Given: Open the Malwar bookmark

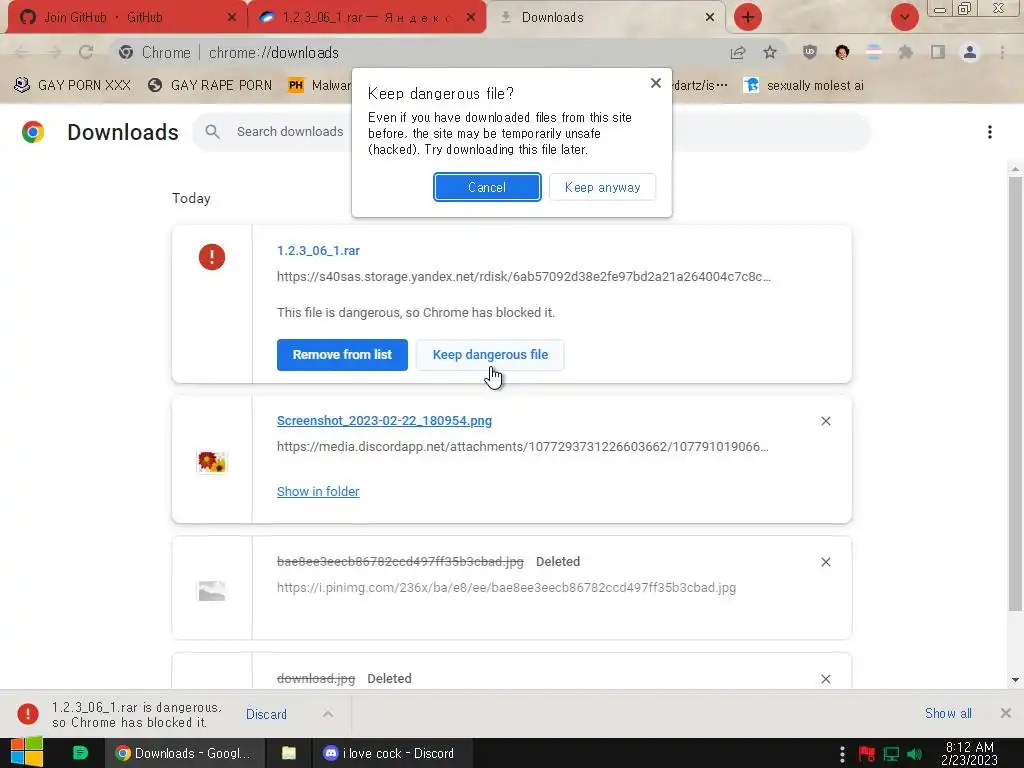Looking at the screenshot, I should pos(319,85).
